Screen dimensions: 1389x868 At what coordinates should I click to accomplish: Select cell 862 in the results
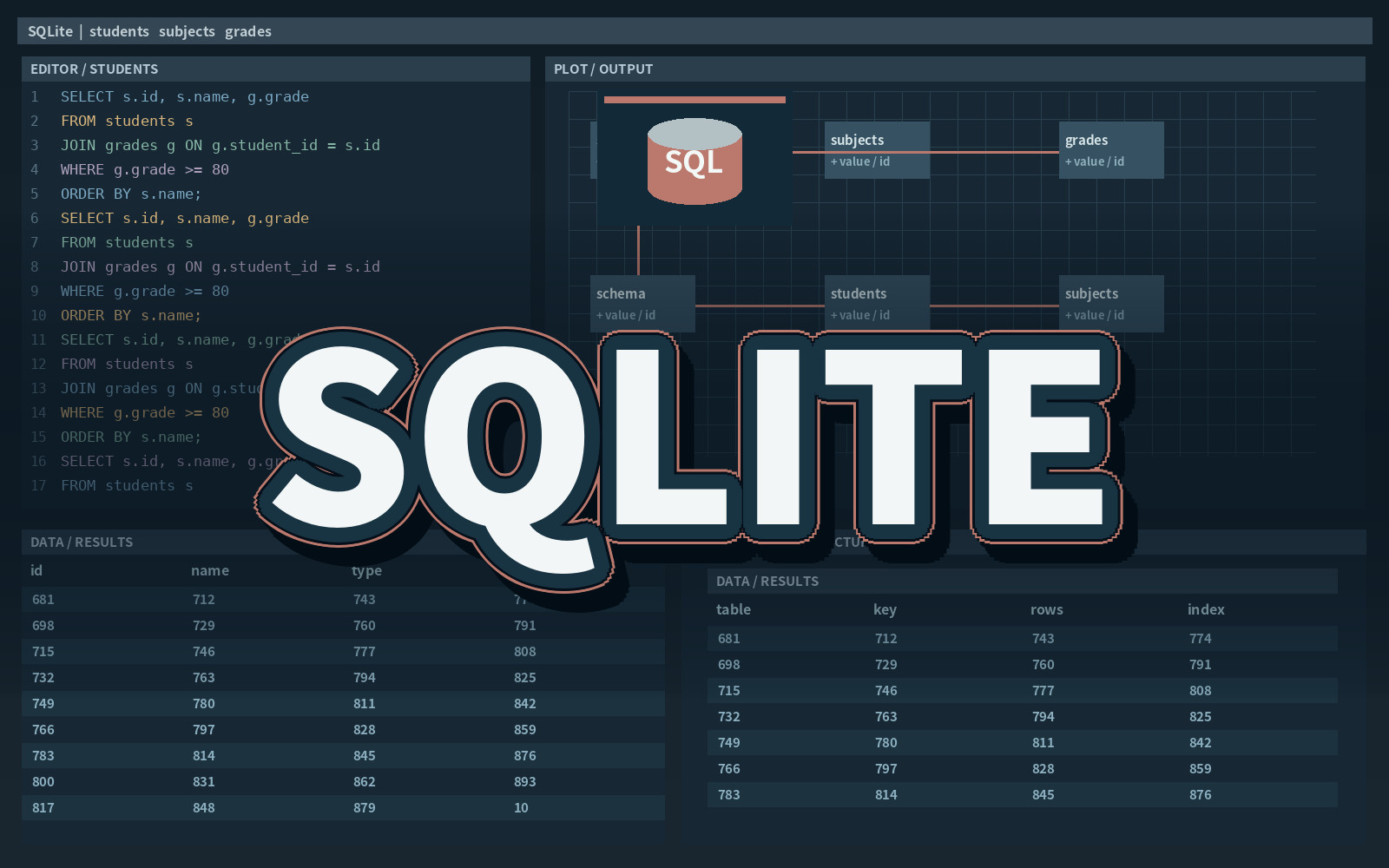(365, 781)
